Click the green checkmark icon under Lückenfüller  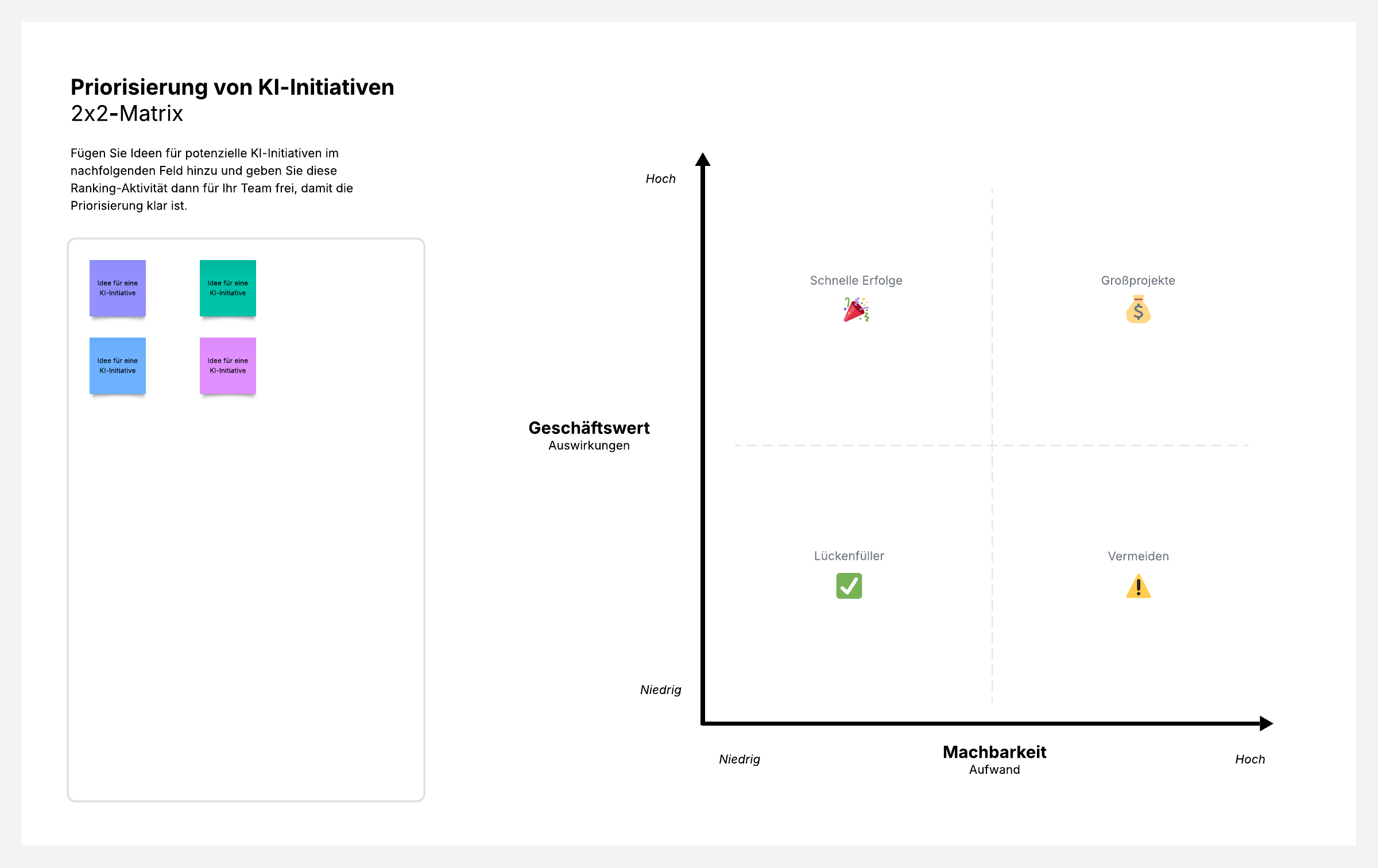(849, 586)
